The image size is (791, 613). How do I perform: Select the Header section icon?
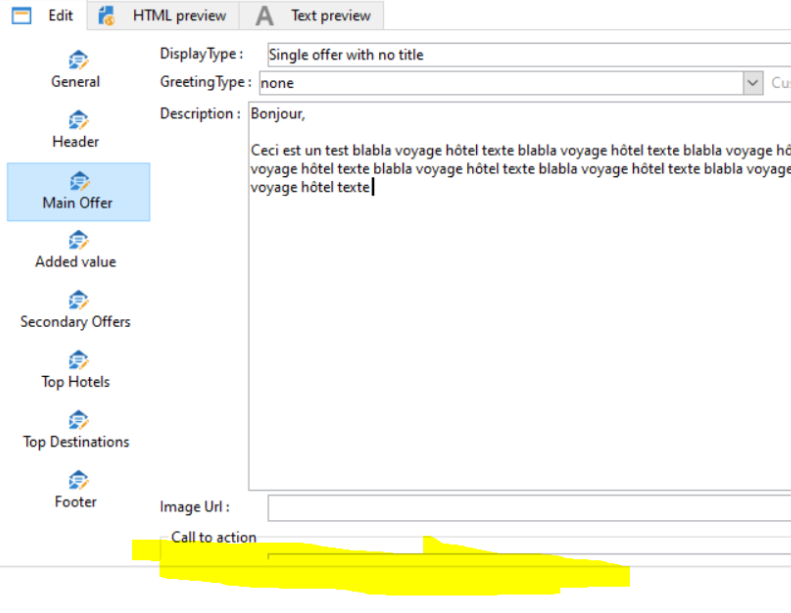[78, 120]
